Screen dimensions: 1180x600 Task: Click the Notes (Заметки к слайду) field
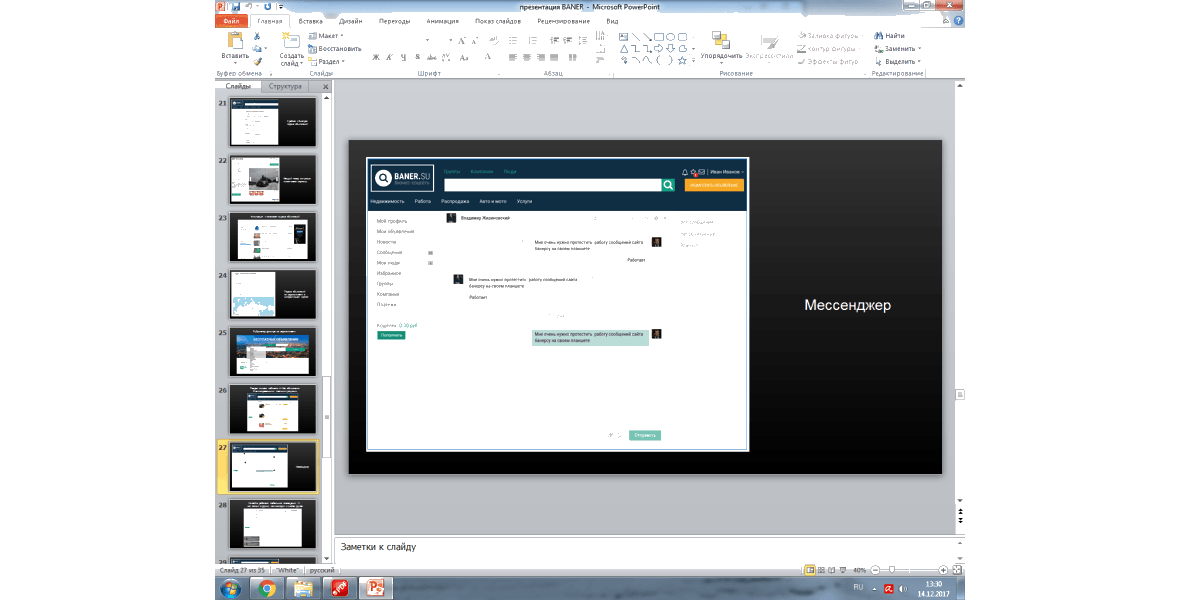point(644,547)
